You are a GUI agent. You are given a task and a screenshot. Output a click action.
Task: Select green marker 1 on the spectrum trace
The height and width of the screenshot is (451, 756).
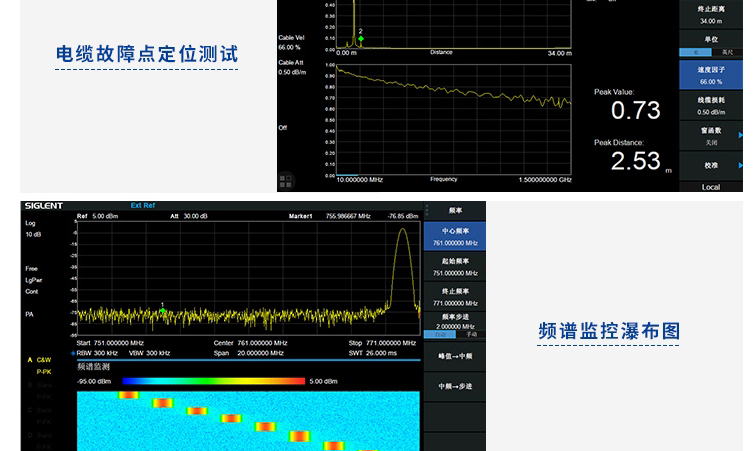click(162, 312)
